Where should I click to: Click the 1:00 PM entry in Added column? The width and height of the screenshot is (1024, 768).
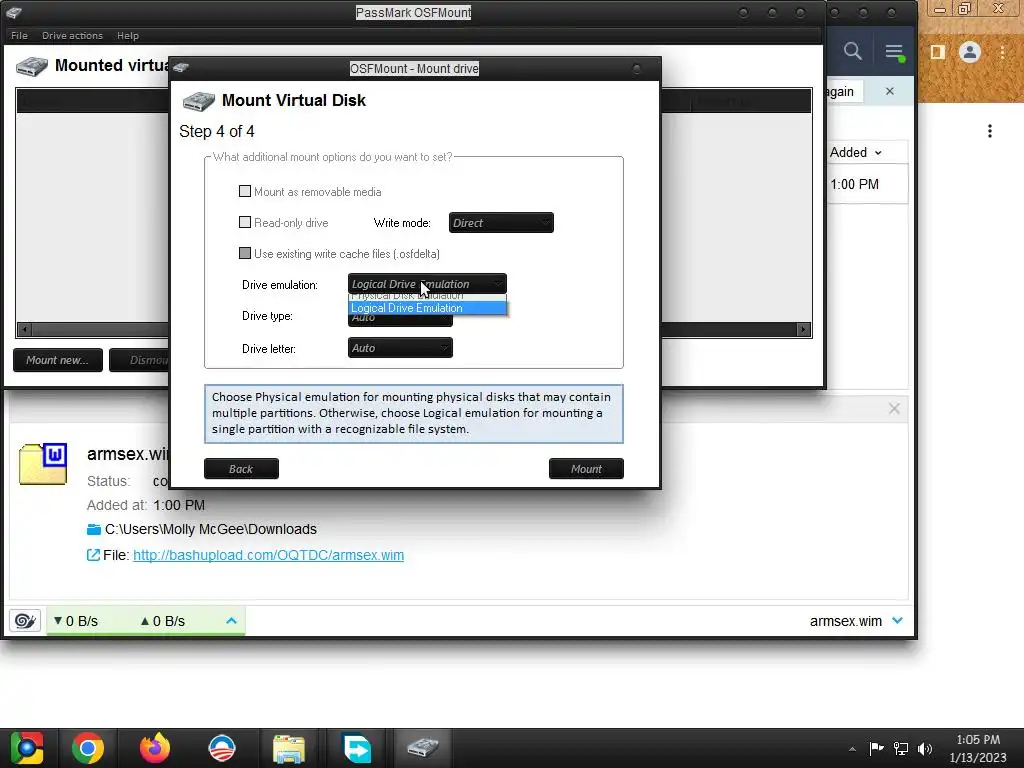point(854,184)
